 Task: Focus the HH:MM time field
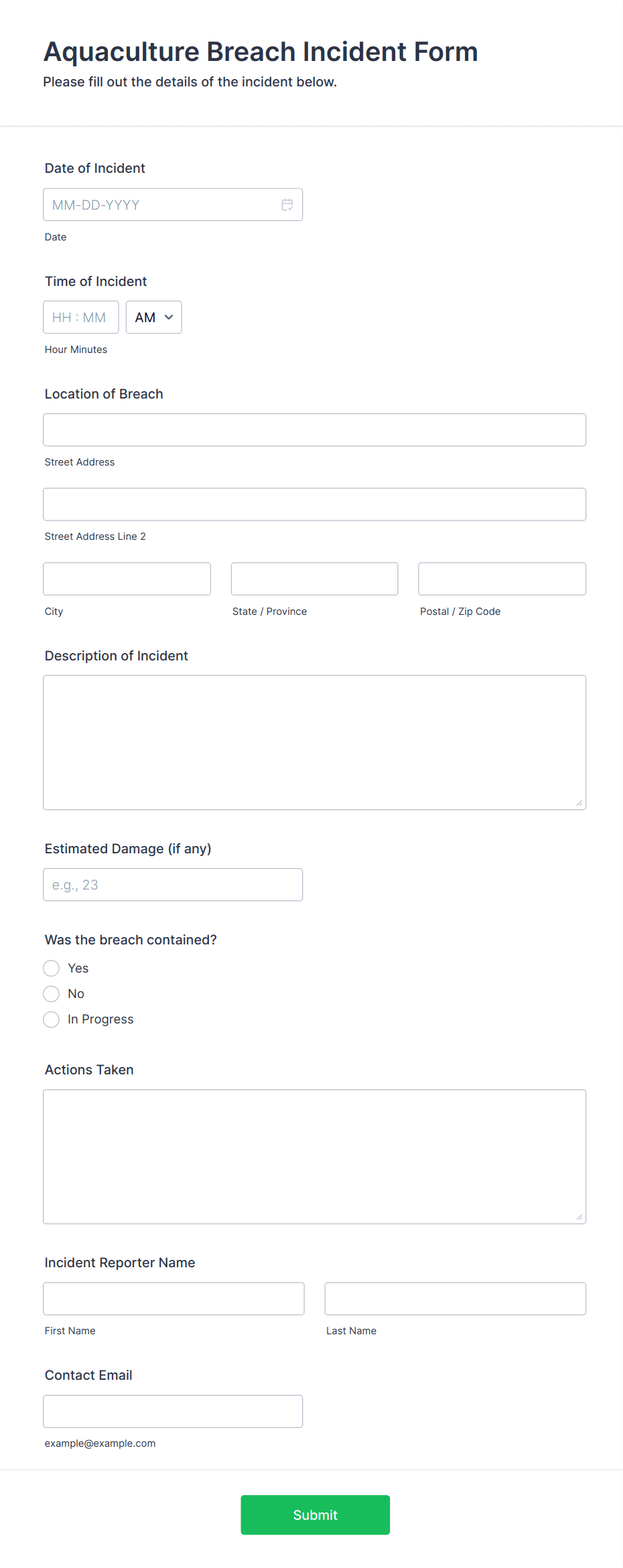tap(80, 317)
